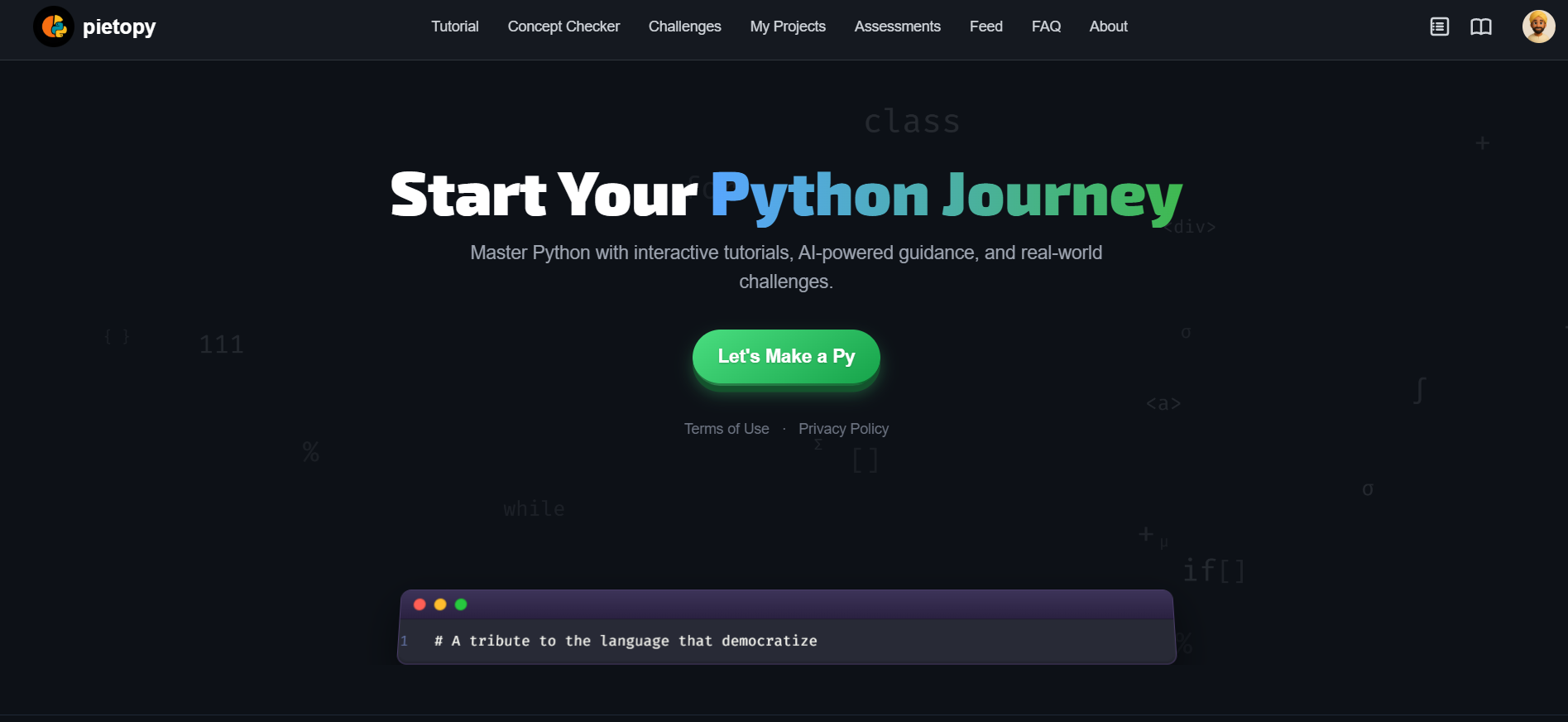This screenshot has width=1568, height=722.
Task: Click the pietopy brand name text
Action: tap(119, 26)
